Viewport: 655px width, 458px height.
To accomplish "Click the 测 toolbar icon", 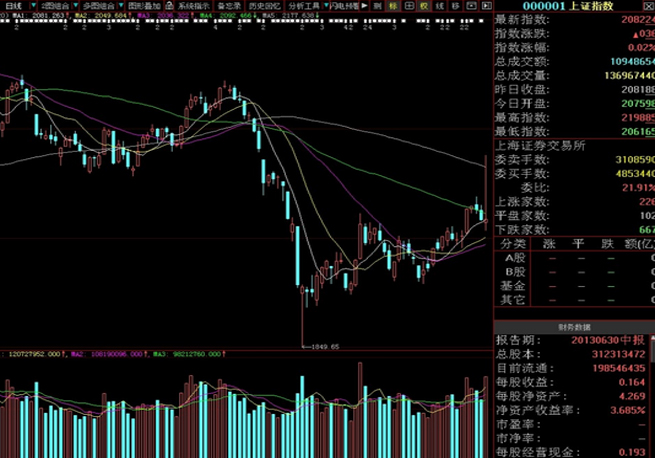I will [375, 6].
